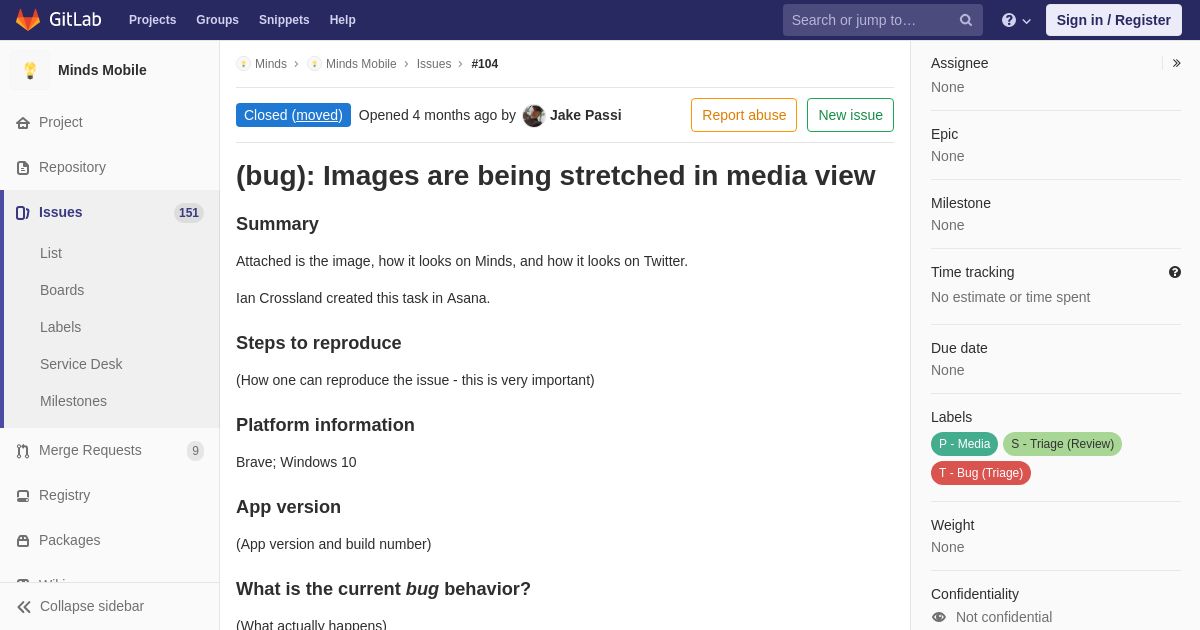Click the GitLab fox logo
The width and height of the screenshot is (1200, 630).
pos(28,20)
